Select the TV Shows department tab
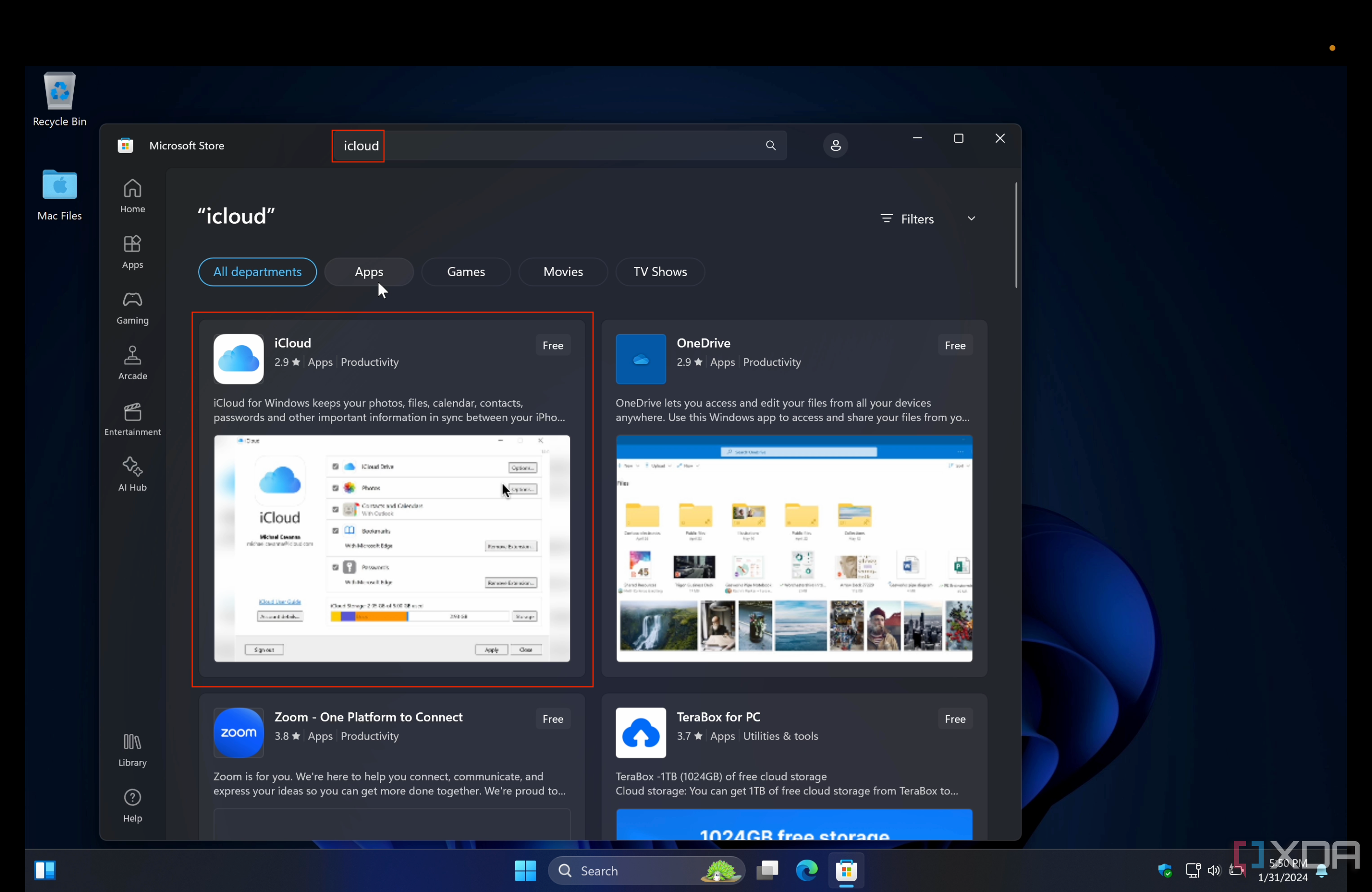This screenshot has width=1372, height=892. click(x=660, y=271)
